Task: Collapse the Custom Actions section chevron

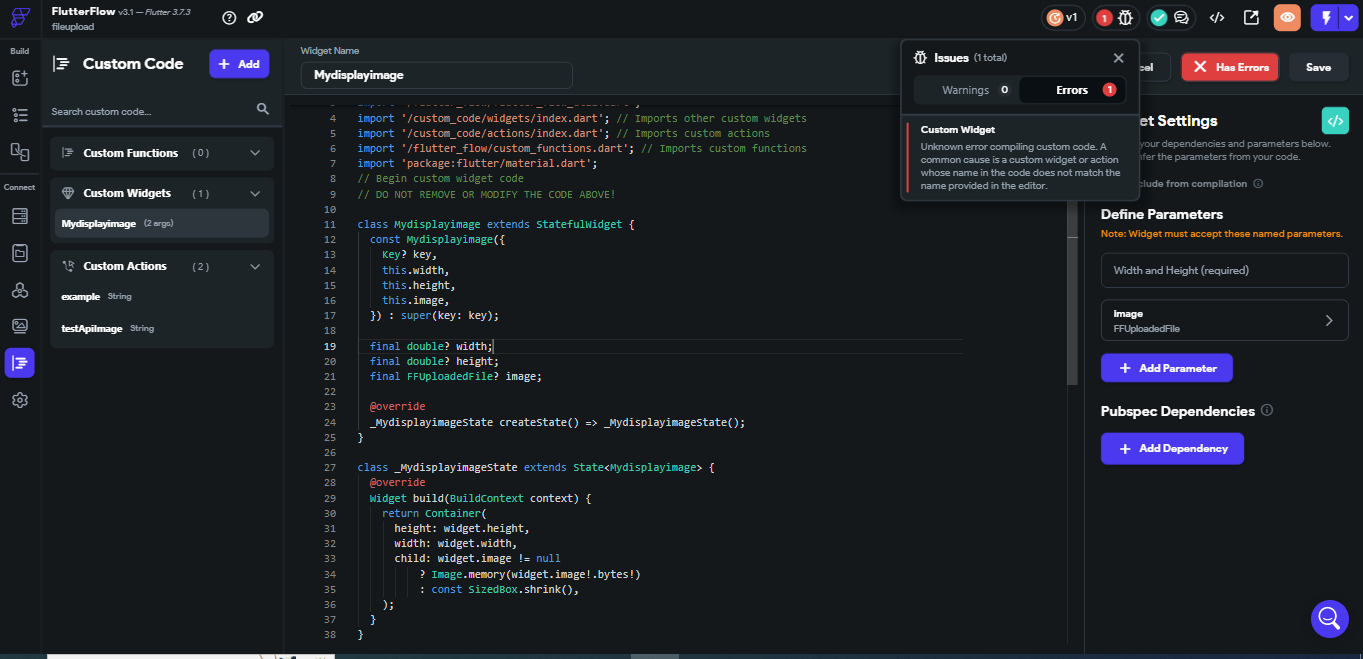Action: [255, 266]
